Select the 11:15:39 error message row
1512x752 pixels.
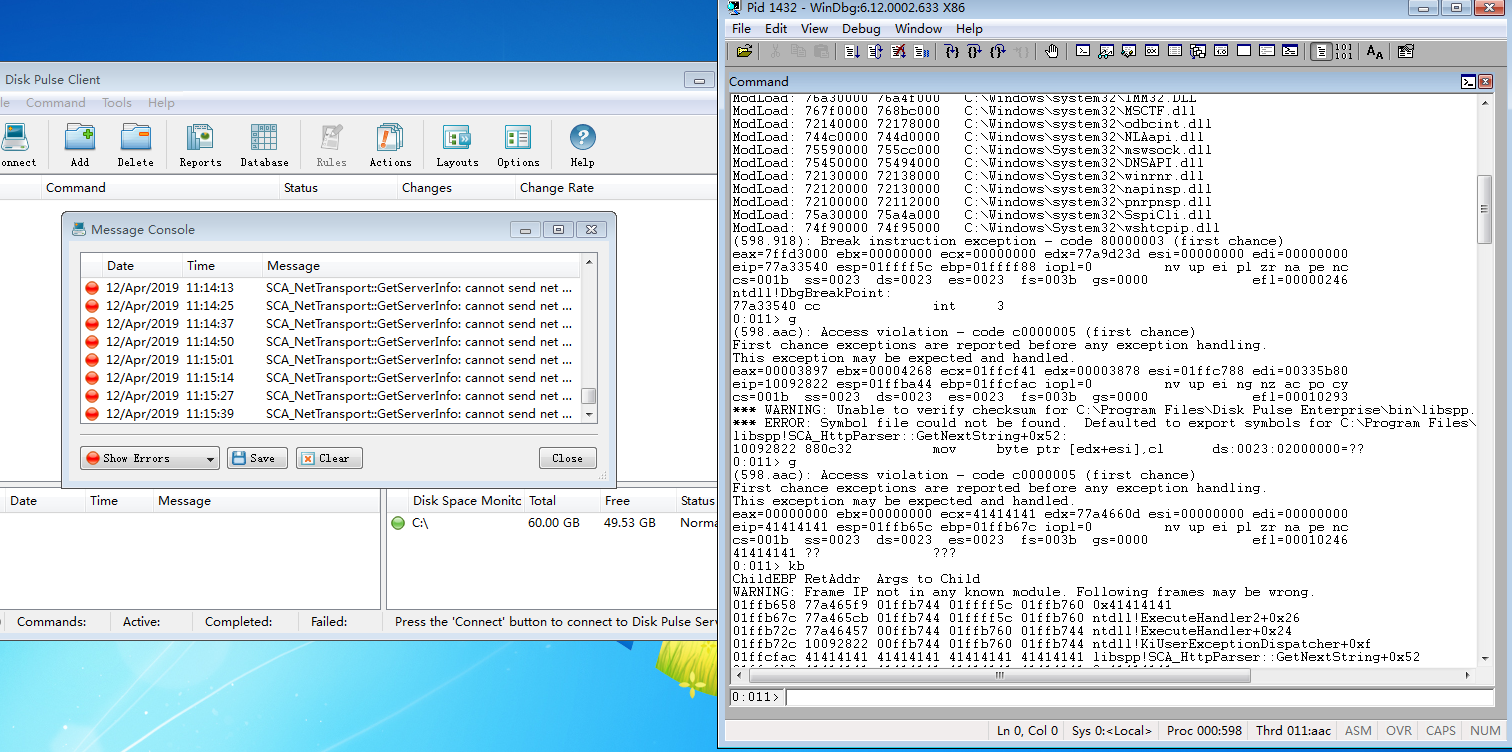tap(331, 414)
